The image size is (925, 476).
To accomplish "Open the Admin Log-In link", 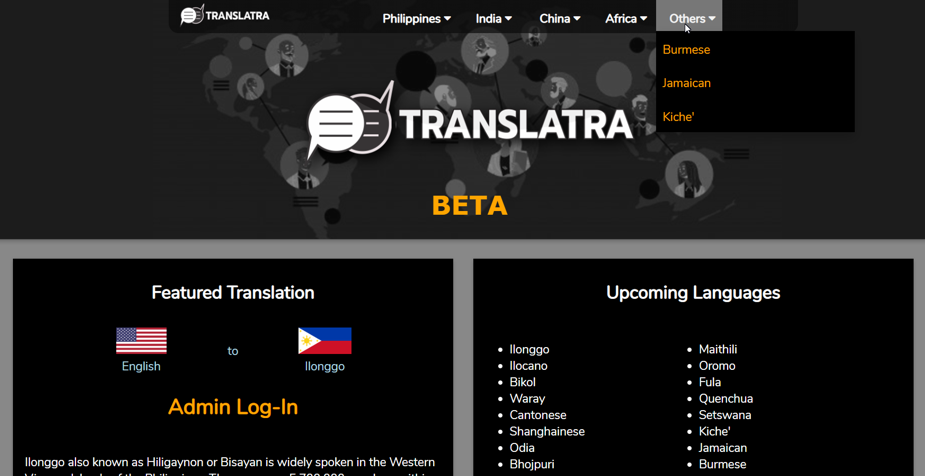I will 233,407.
